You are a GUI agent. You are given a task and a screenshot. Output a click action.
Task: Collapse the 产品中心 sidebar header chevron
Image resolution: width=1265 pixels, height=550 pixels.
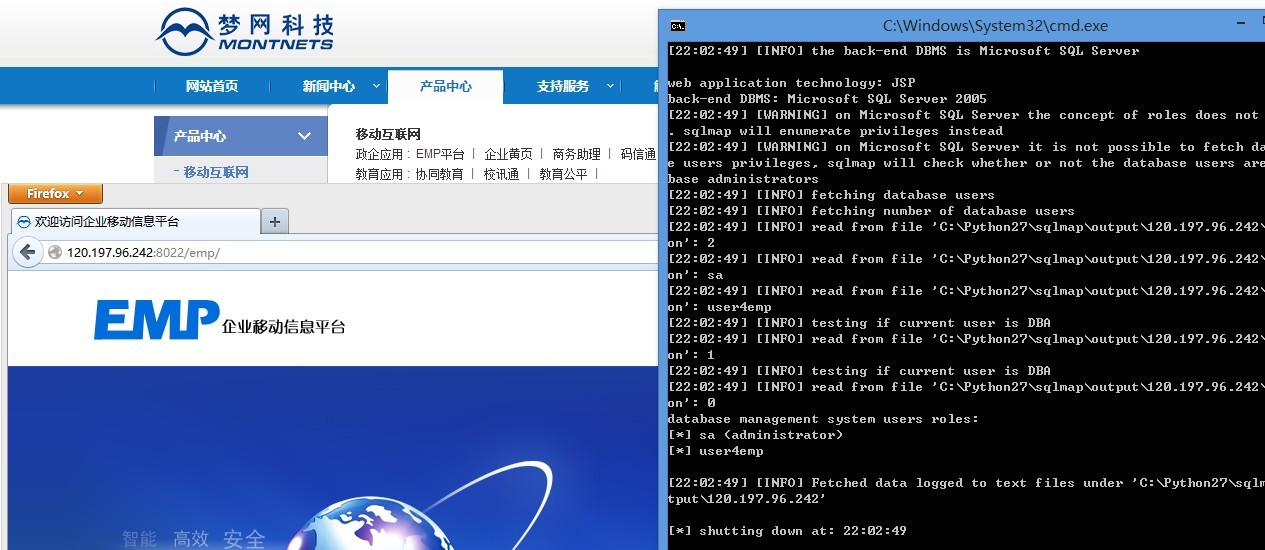pyautogui.click(x=304, y=136)
